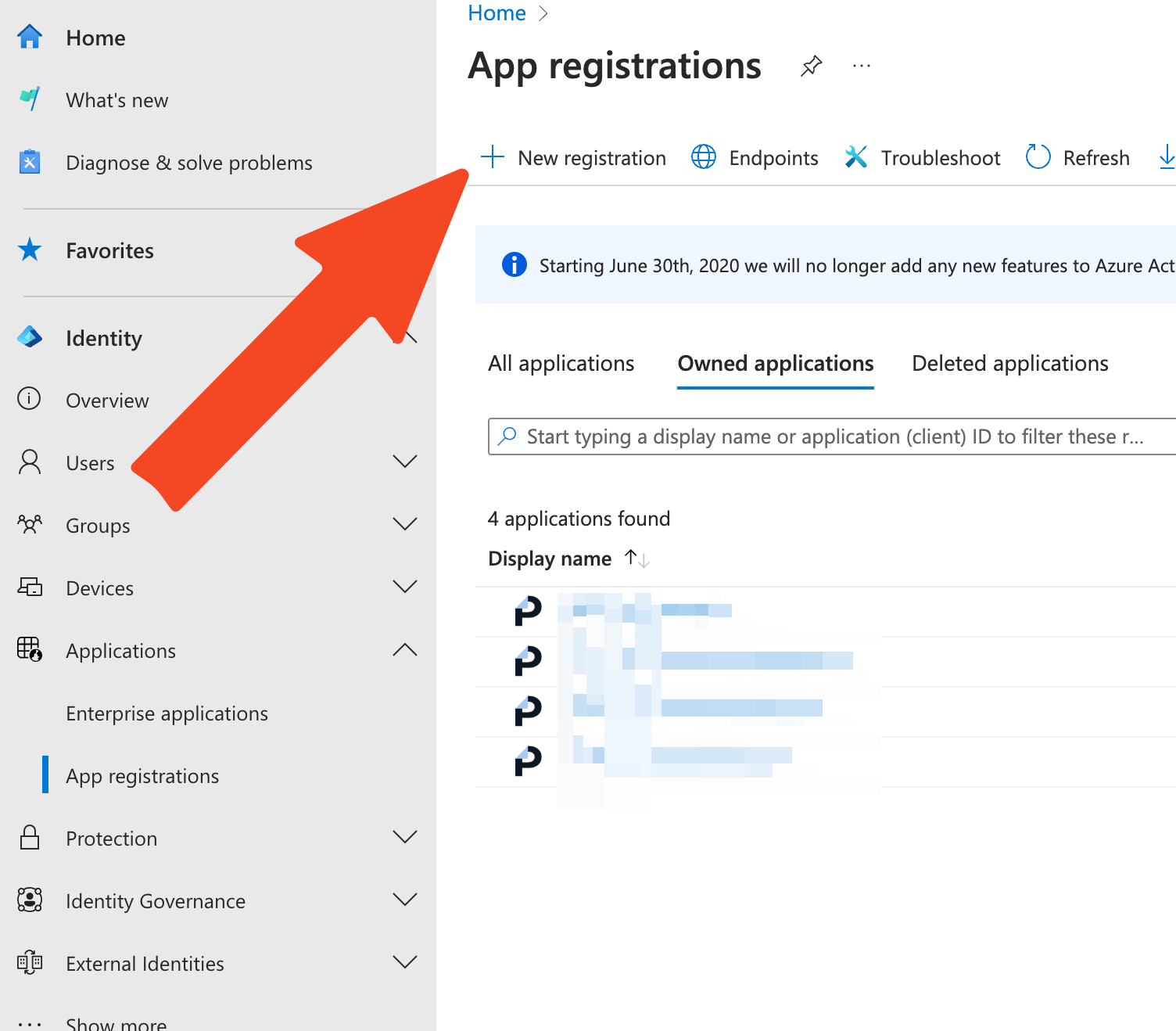Click the Home icon in the sidebar
The image size is (1176, 1031).
(x=30, y=37)
